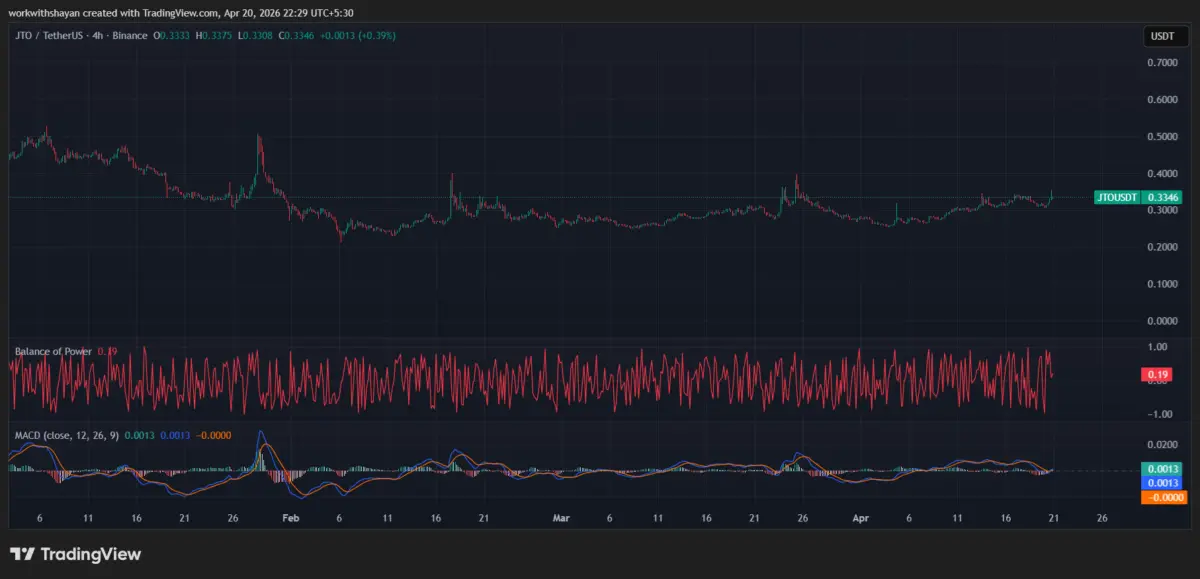Image resolution: width=1200 pixels, height=579 pixels.
Task: Click the Feb label on the time axis
Action: coord(290,518)
